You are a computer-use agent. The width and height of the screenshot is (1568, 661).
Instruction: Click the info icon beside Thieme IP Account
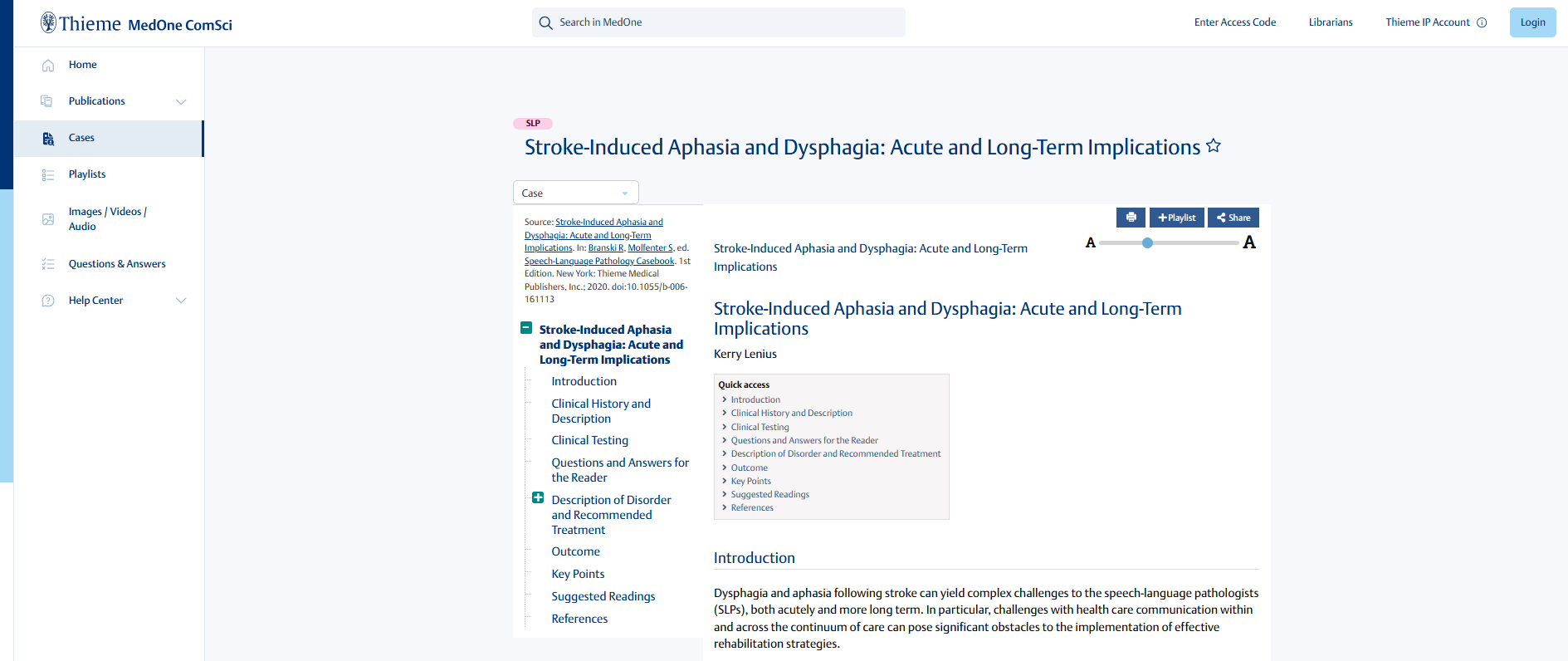click(x=1482, y=22)
